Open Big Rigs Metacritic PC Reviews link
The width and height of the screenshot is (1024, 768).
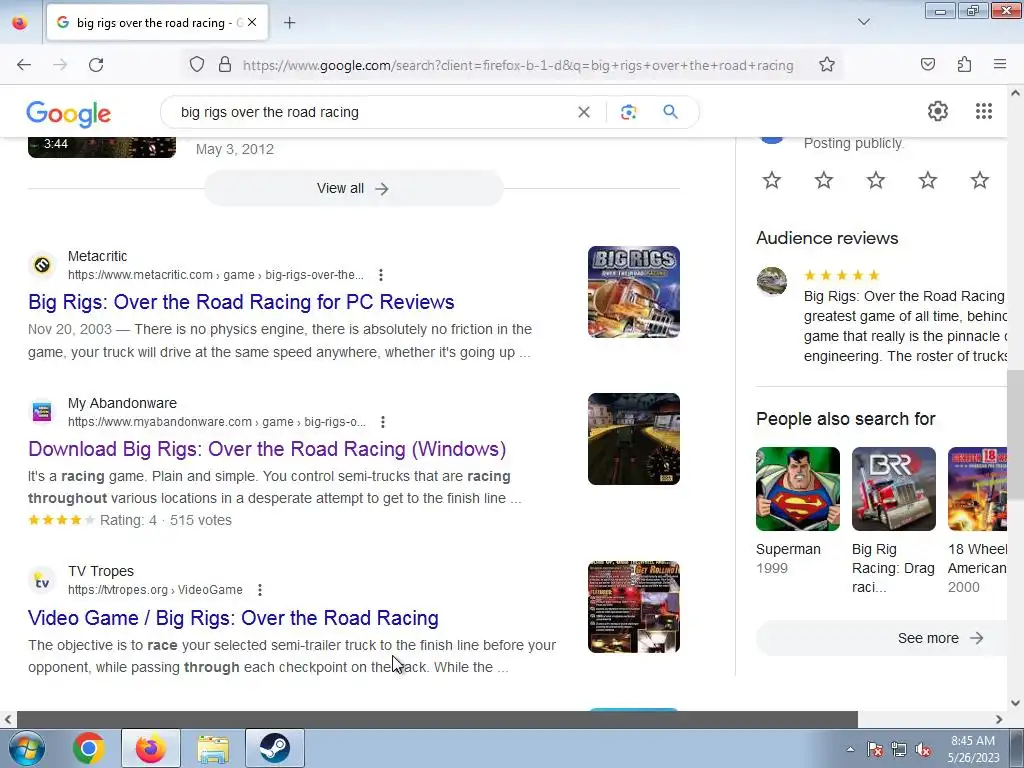[241, 302]
